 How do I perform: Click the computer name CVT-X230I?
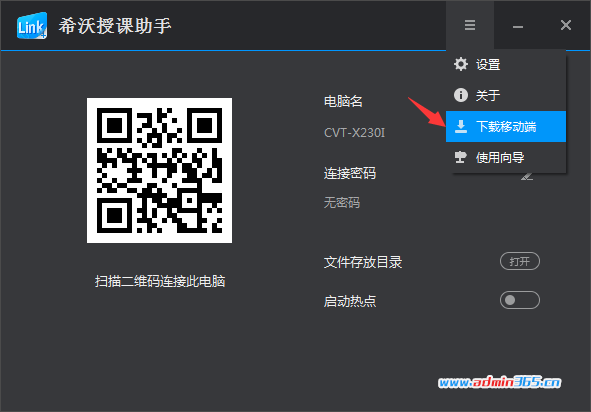click(x=354, y=133)
